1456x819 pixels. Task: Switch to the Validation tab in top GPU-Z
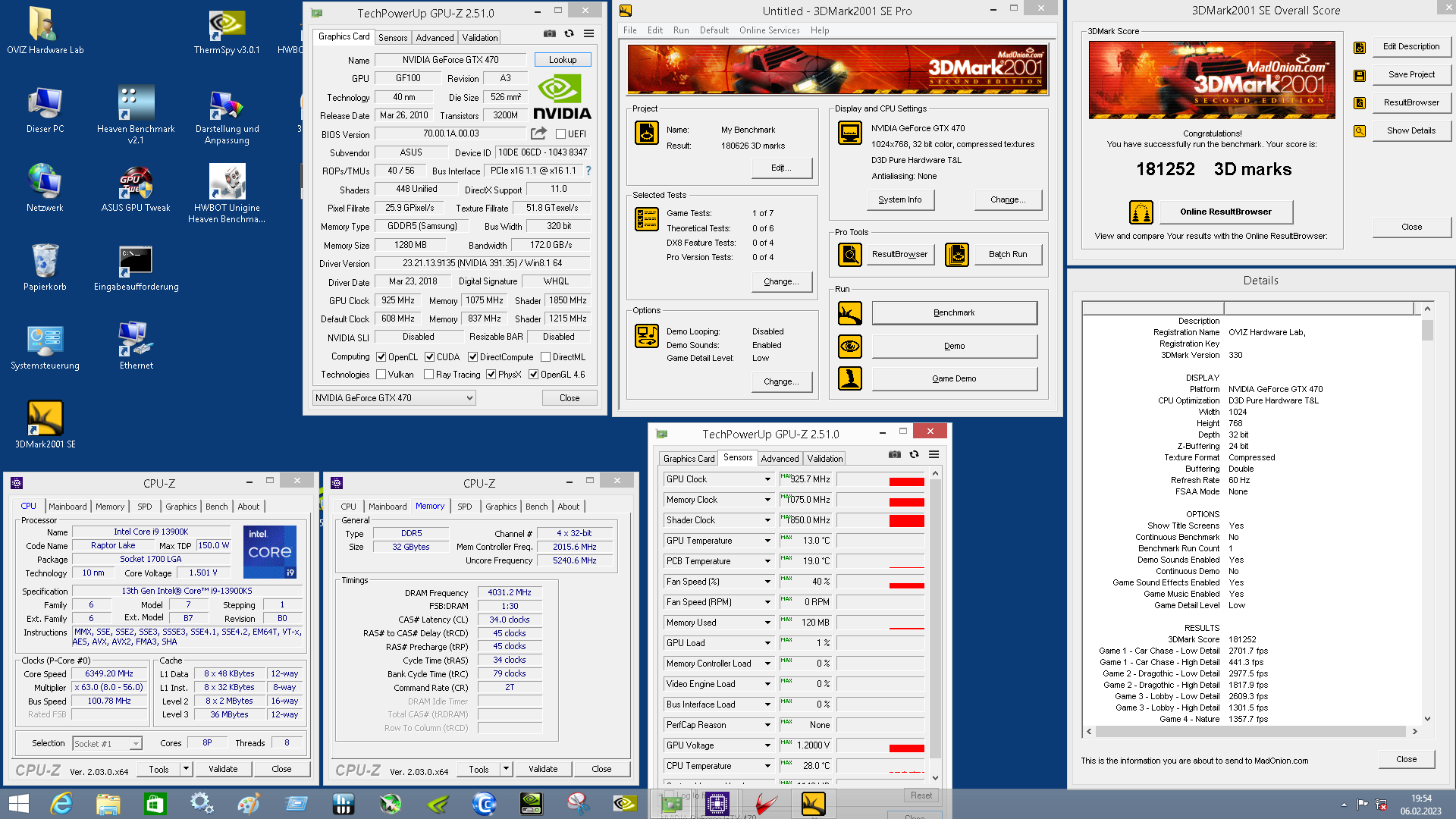click(480, 38)
